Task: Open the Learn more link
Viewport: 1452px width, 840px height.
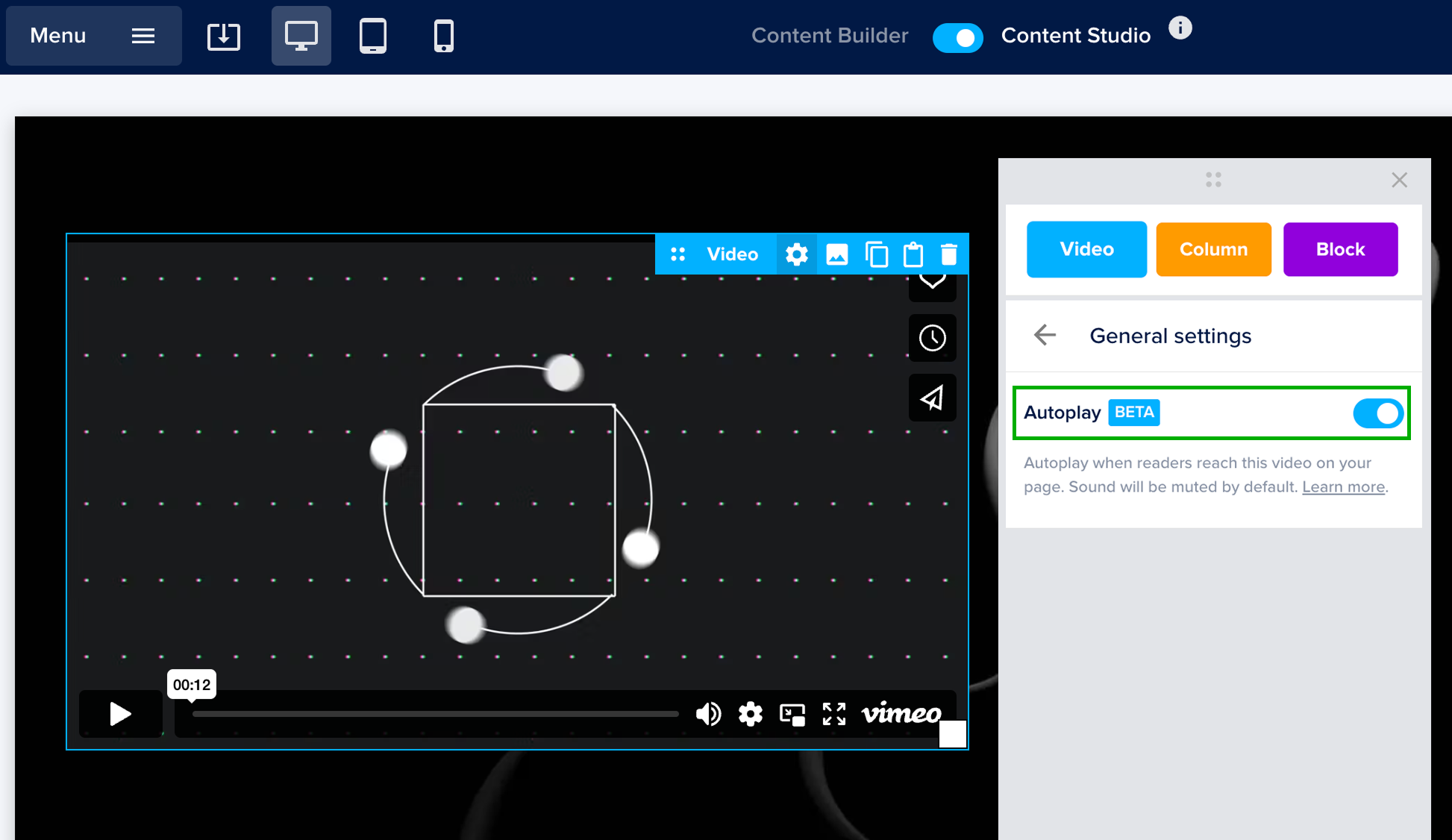Action: [x=1343, y=487]
